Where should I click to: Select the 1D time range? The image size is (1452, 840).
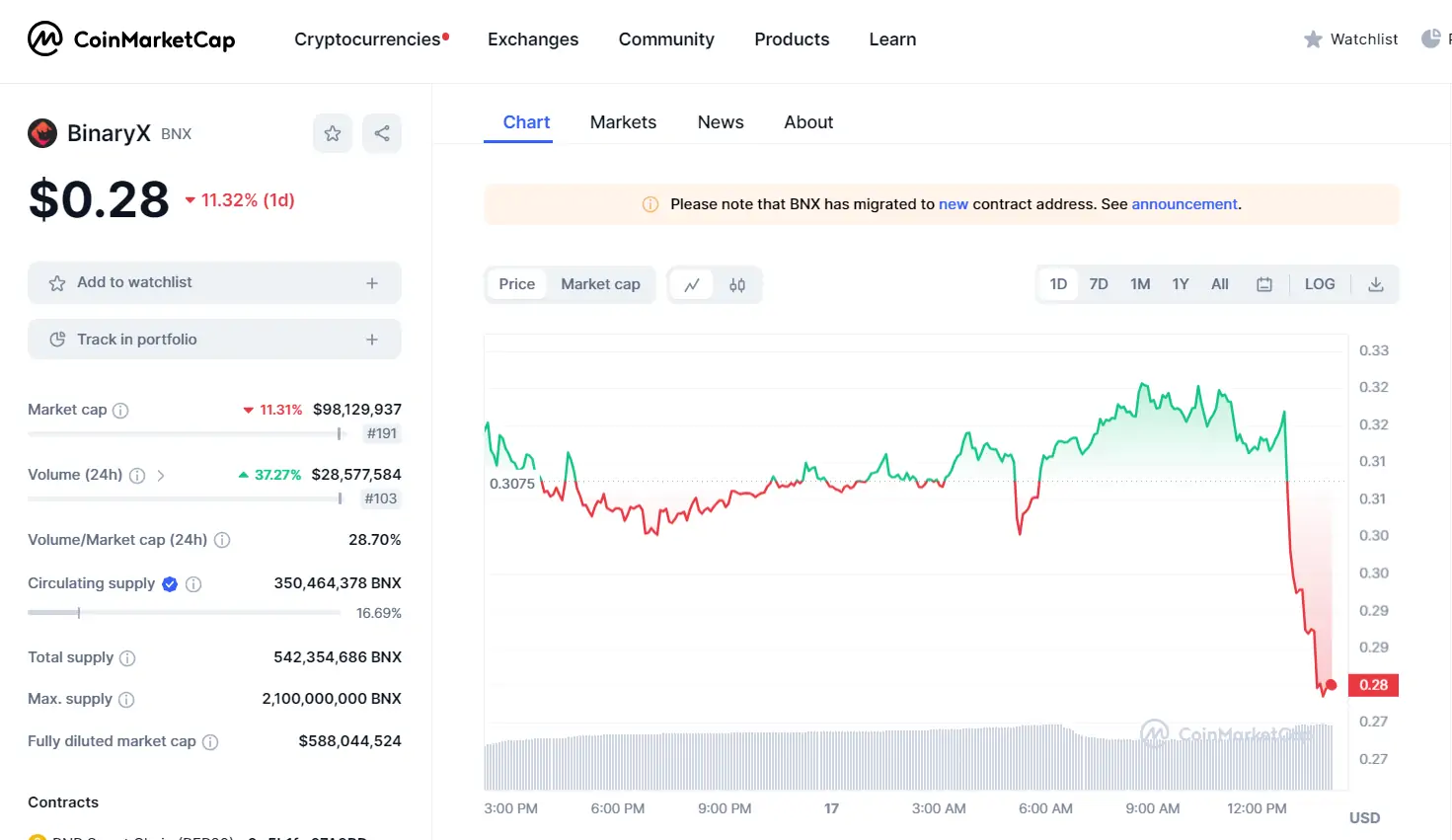click(x=1058, y=284)
